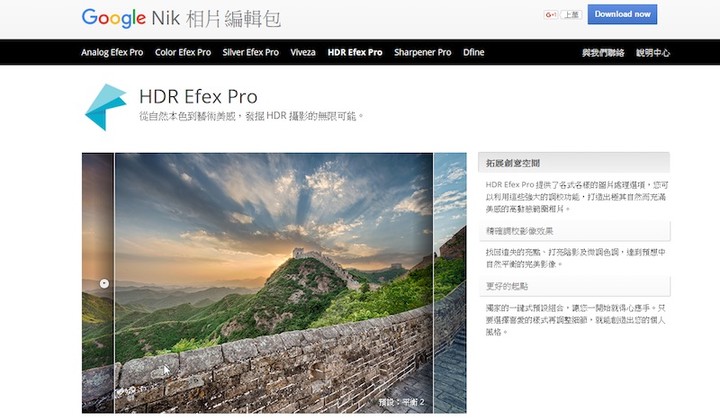
Task: Go to Silver Efex Pro tab
Action: (x=251, y=52)
